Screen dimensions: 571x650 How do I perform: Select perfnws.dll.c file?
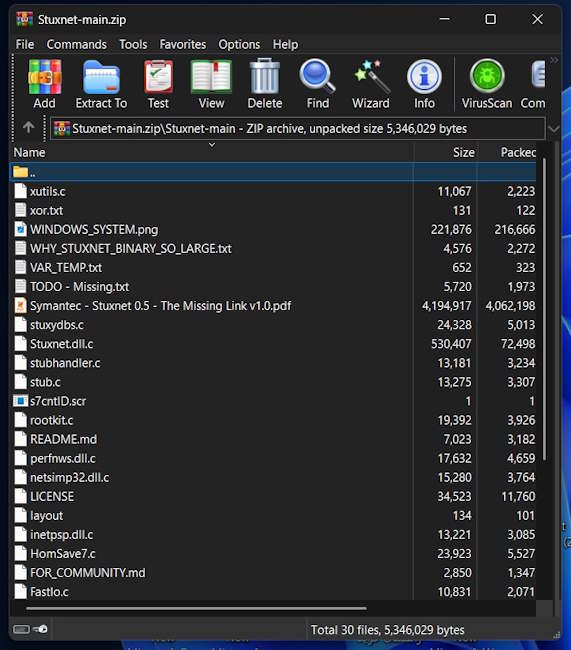63,458
